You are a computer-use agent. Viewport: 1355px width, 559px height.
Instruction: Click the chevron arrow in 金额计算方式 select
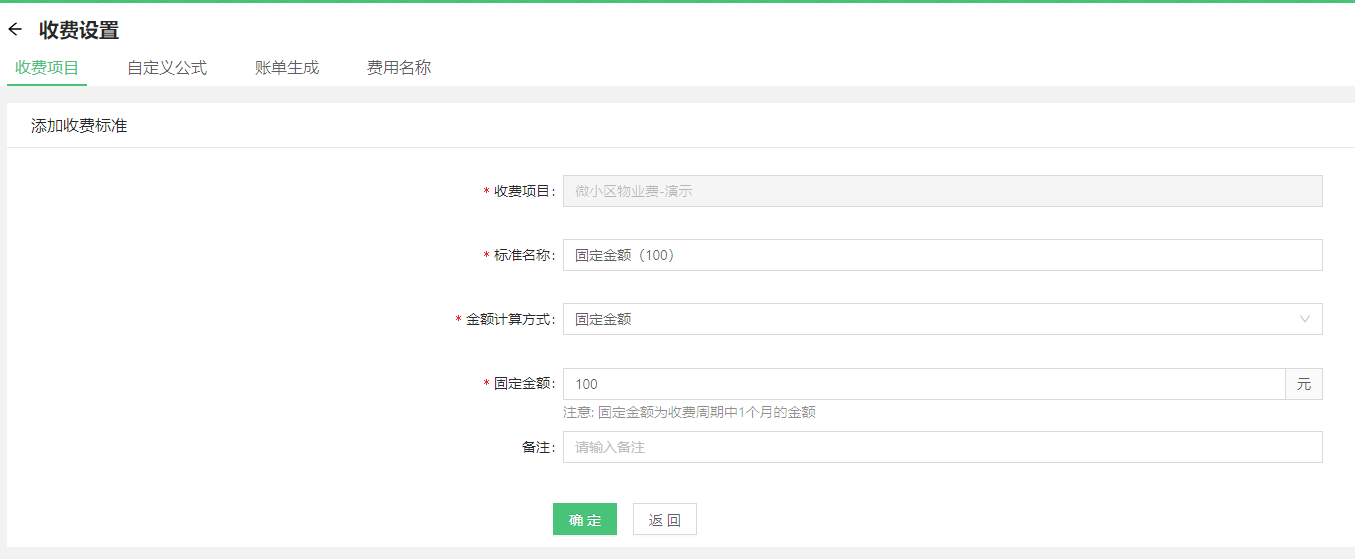[1304, 319]
